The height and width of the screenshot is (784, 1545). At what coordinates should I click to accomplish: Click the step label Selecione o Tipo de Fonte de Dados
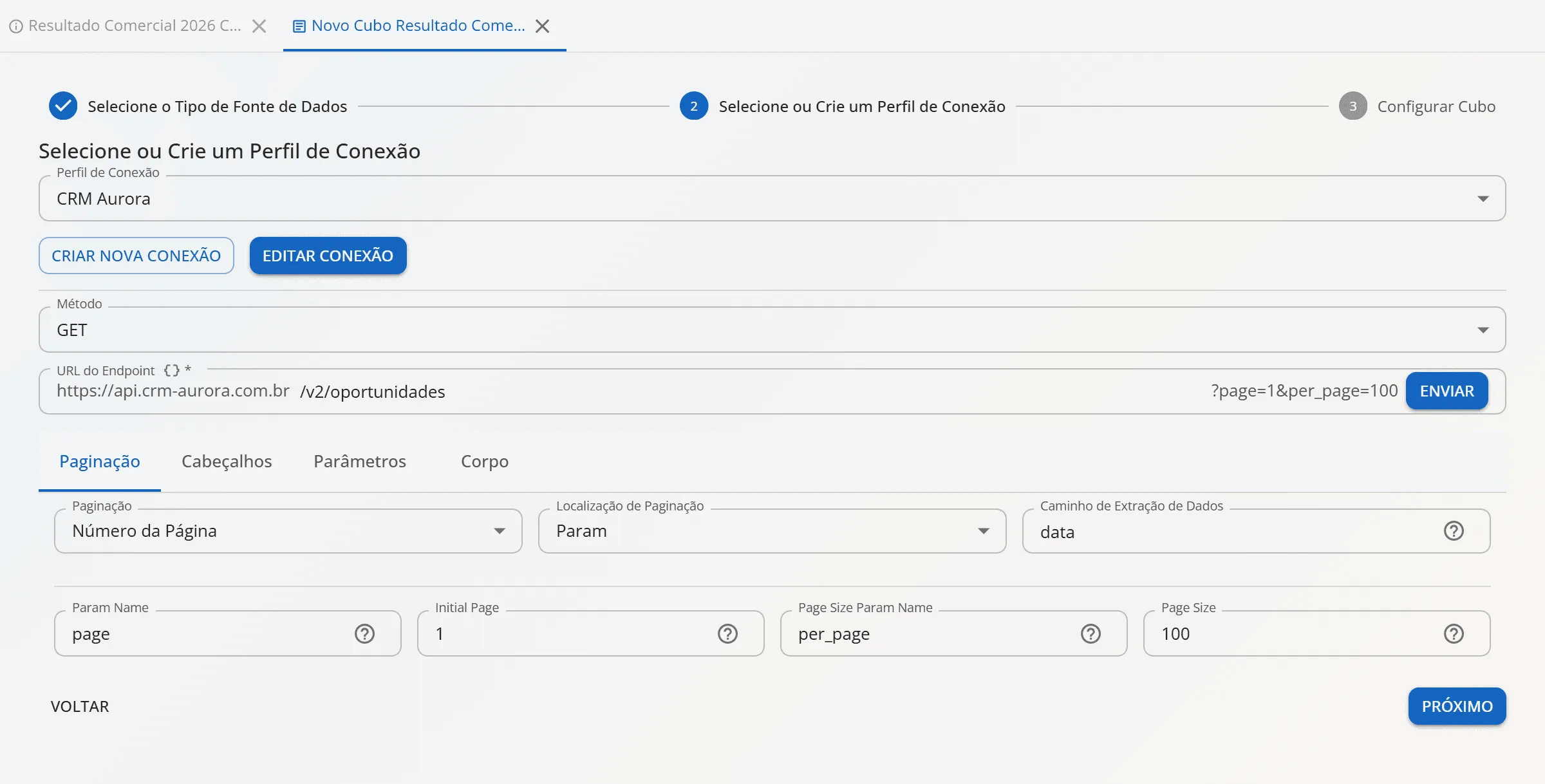click(217, 106)
